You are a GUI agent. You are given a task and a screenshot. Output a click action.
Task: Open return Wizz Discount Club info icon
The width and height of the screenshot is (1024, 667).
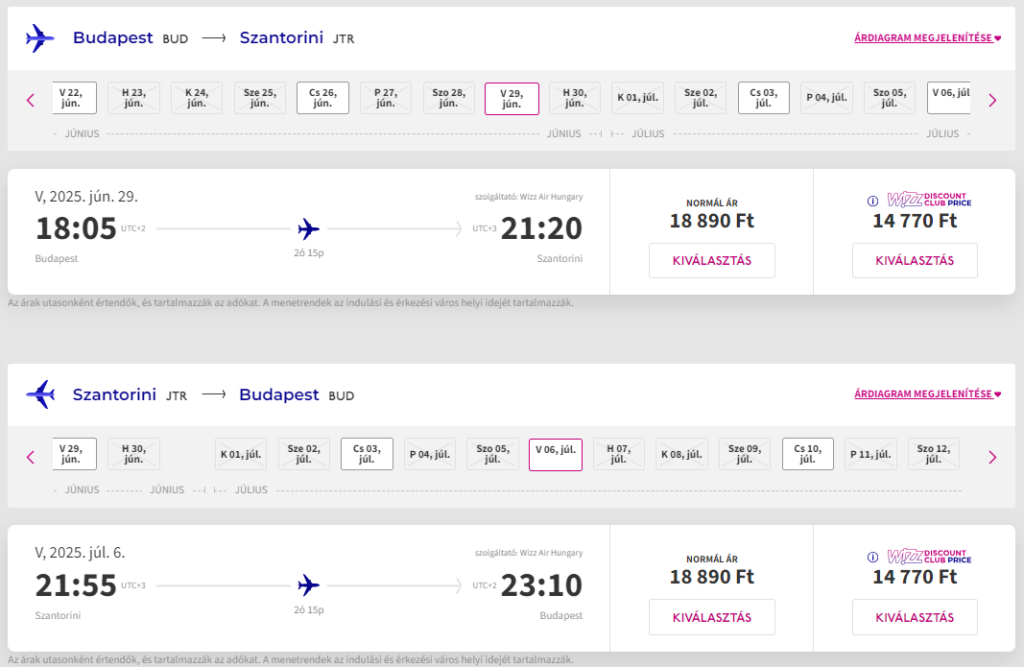(872, 557)
